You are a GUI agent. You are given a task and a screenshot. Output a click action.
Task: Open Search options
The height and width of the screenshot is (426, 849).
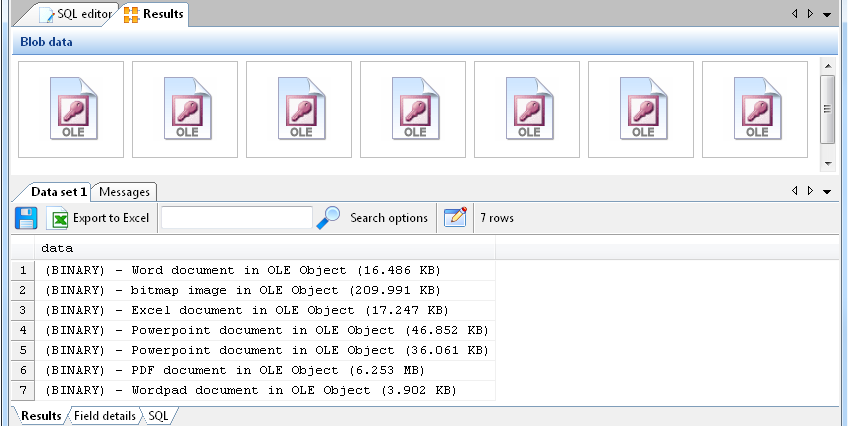[x=388, y=218]
